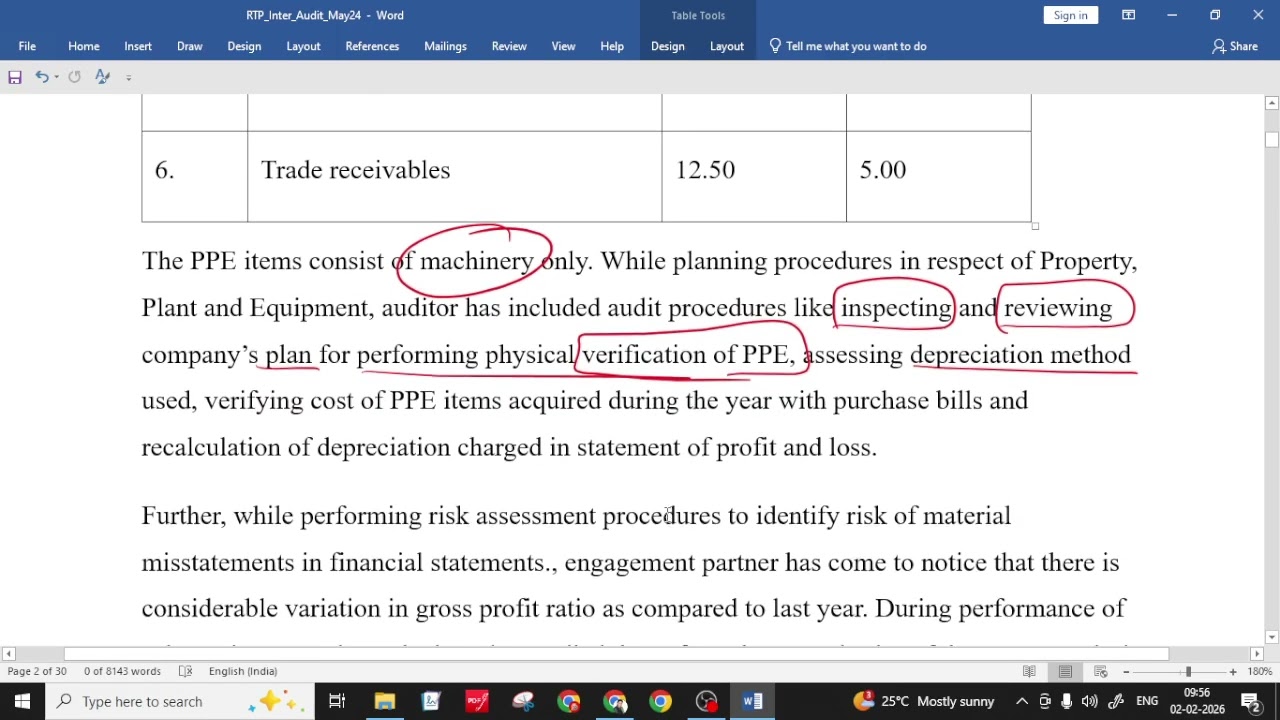Click the Repeat/Redo icon
The image size is (1280, 720).
(75, 77)
